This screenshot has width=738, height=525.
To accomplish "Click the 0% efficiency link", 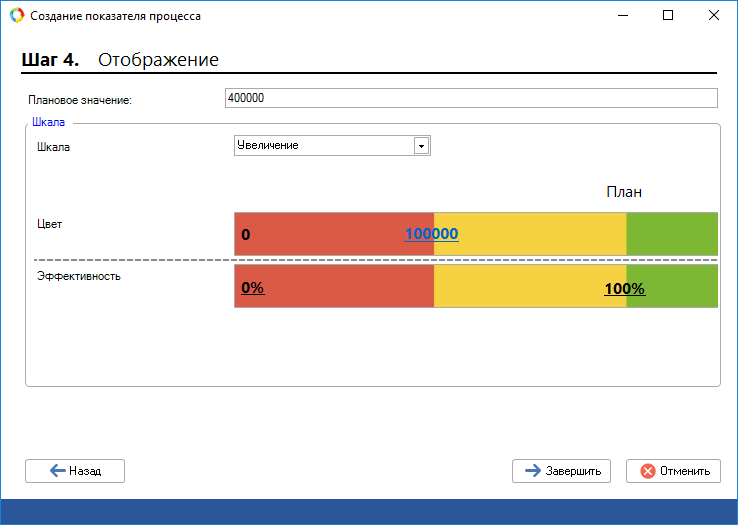I will coord(253,287).
